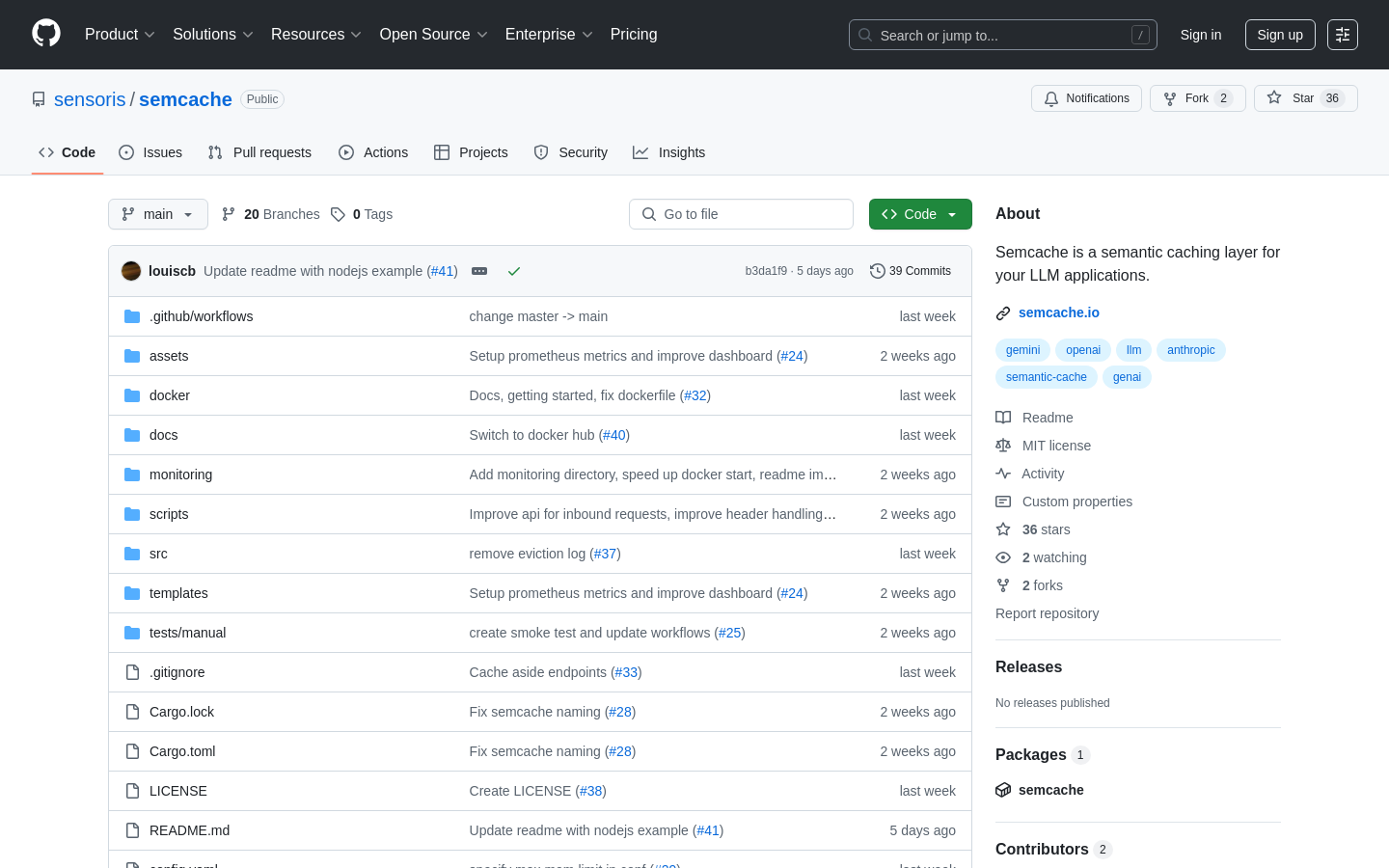Click the src folder icon
Viewport: 1389px width, 868px height.
pos(132,554)
